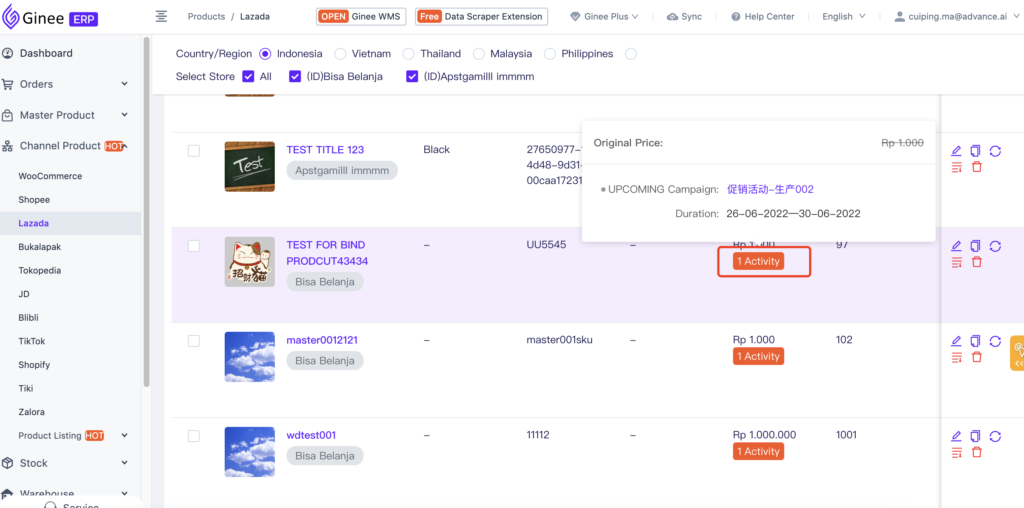Toggle the All stores checkbox

tap(248, 76)
